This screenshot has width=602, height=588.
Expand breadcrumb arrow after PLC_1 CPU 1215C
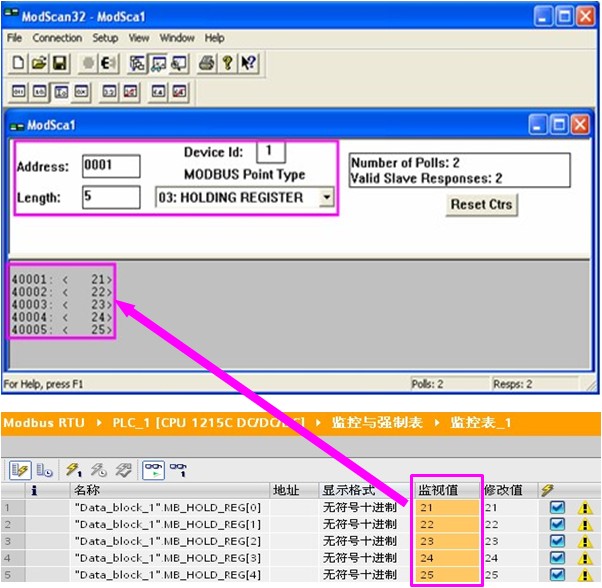[x=318, y=423]
